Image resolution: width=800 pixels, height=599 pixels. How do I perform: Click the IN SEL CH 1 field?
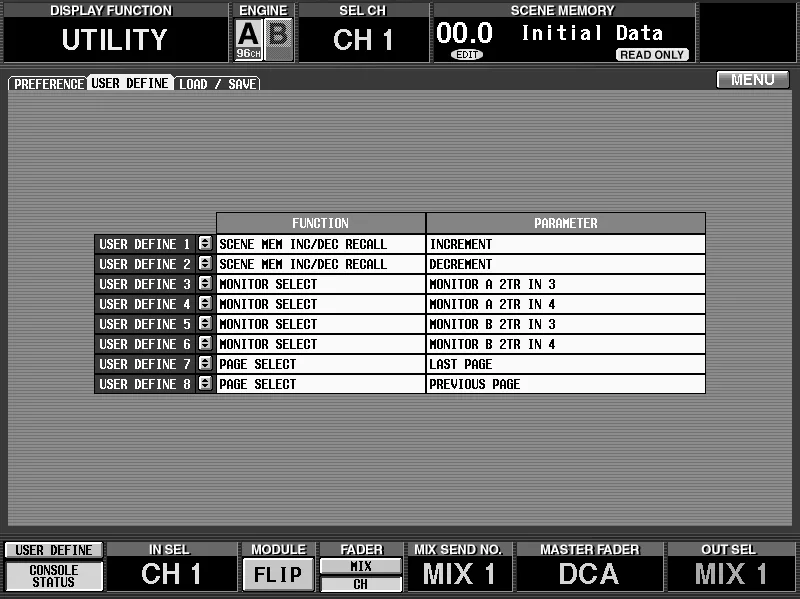click(171, 573)
